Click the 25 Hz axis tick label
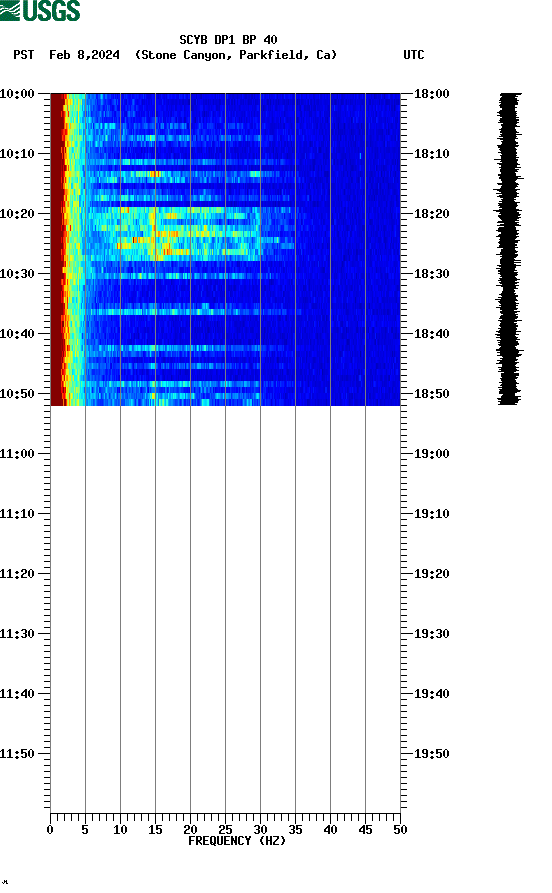 coord(225,830)
